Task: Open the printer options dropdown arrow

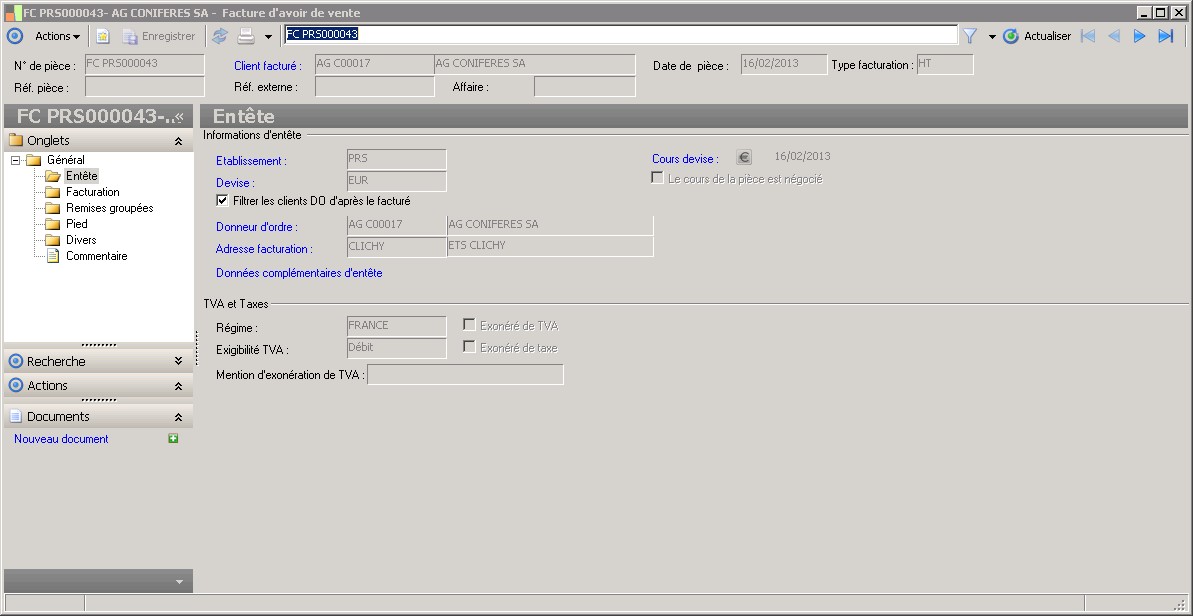Action: click(x=268, y=37)
